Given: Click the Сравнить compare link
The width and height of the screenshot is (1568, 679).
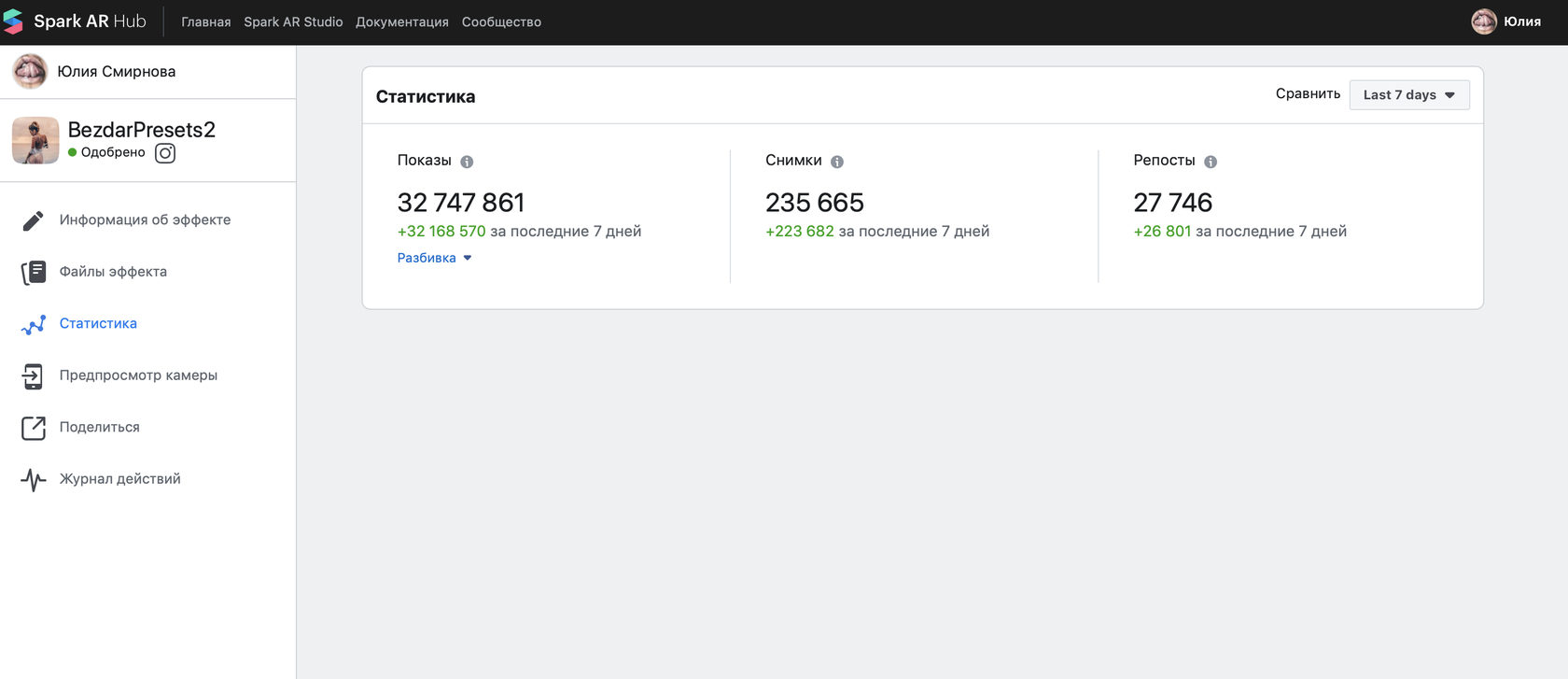Looking at the screenshot, I should pos(1308,94).
